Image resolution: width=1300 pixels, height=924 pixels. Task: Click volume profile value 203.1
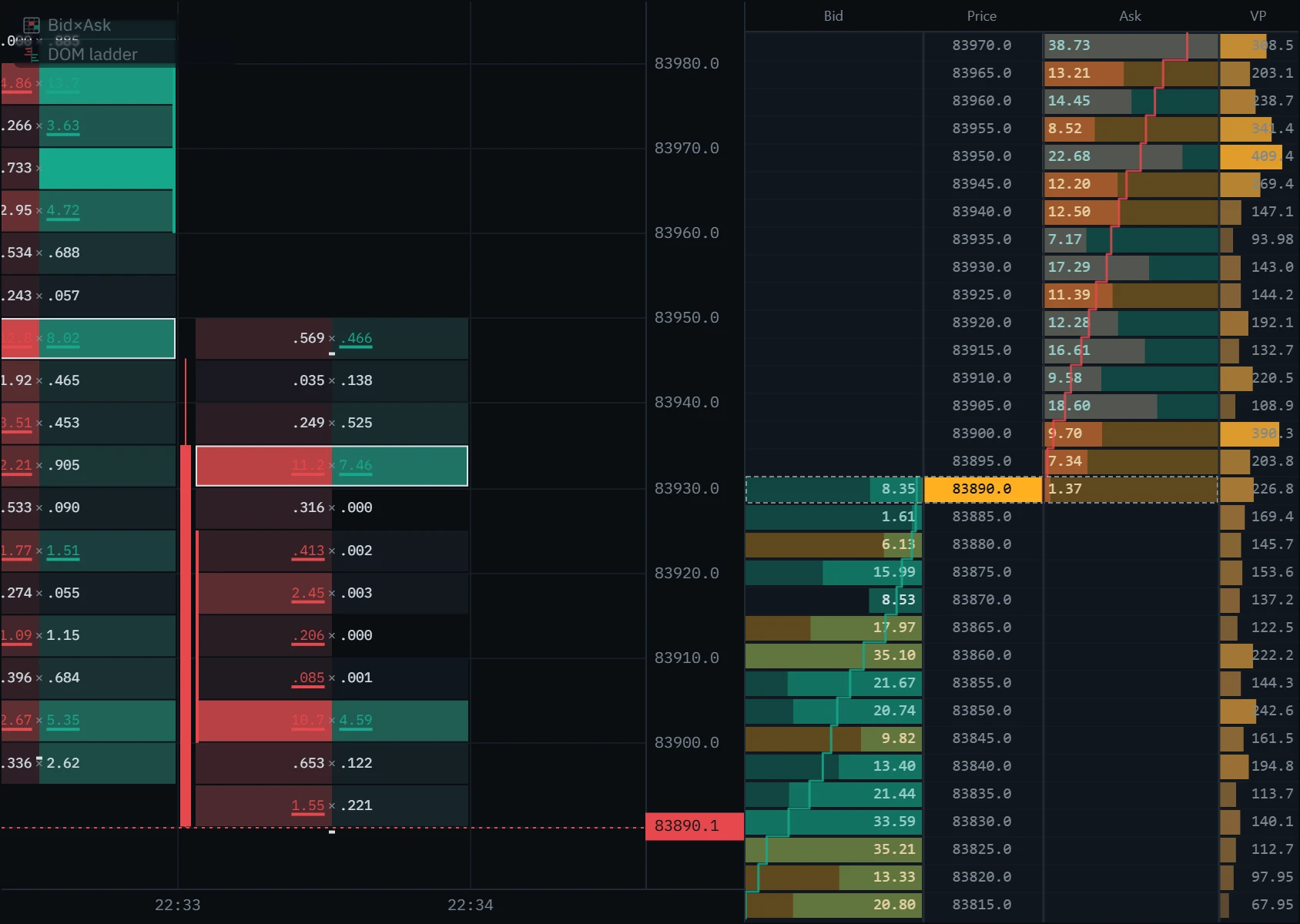1272,73
